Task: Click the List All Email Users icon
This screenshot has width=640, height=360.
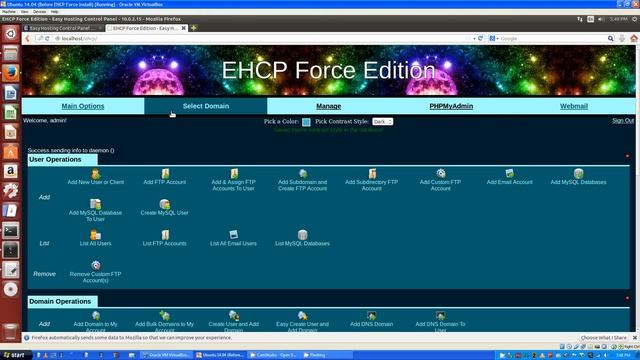Action: [x=233, y=235]
